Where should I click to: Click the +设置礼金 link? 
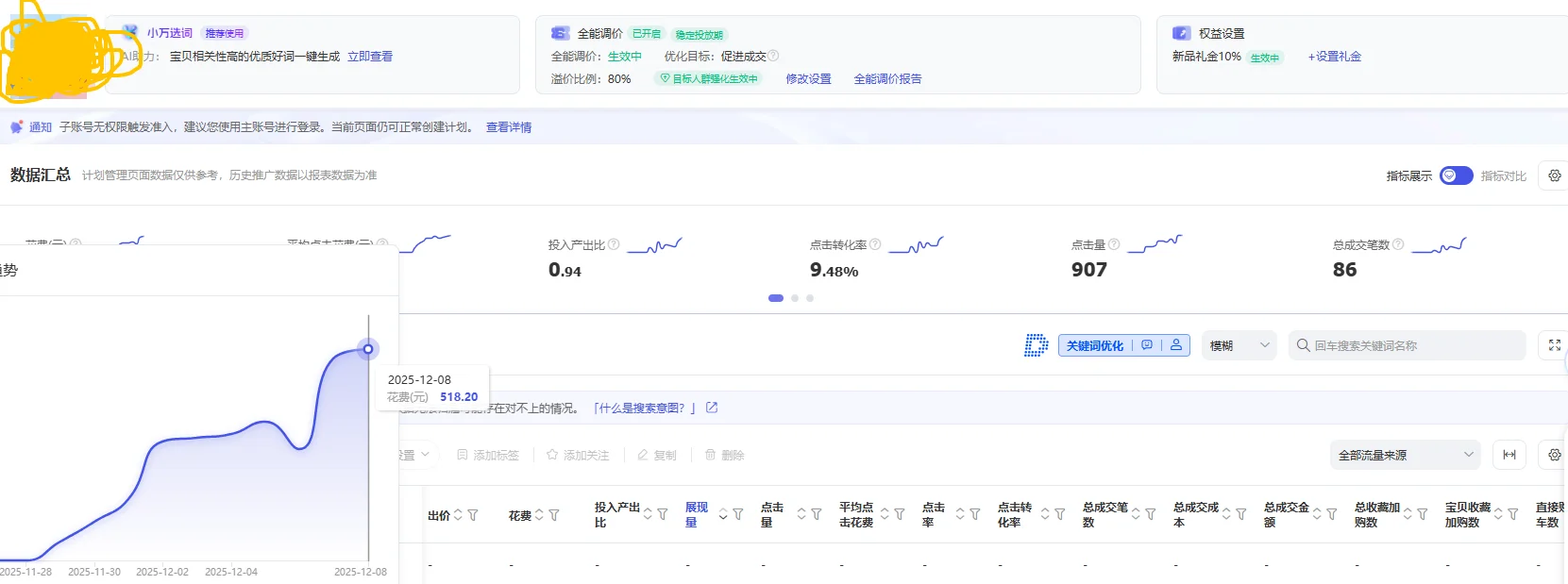click(1335, 57)
